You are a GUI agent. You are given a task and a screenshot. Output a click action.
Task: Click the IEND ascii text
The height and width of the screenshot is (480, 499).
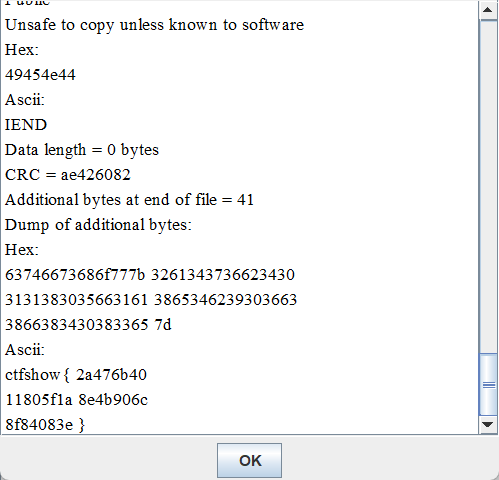coord(26,125)
